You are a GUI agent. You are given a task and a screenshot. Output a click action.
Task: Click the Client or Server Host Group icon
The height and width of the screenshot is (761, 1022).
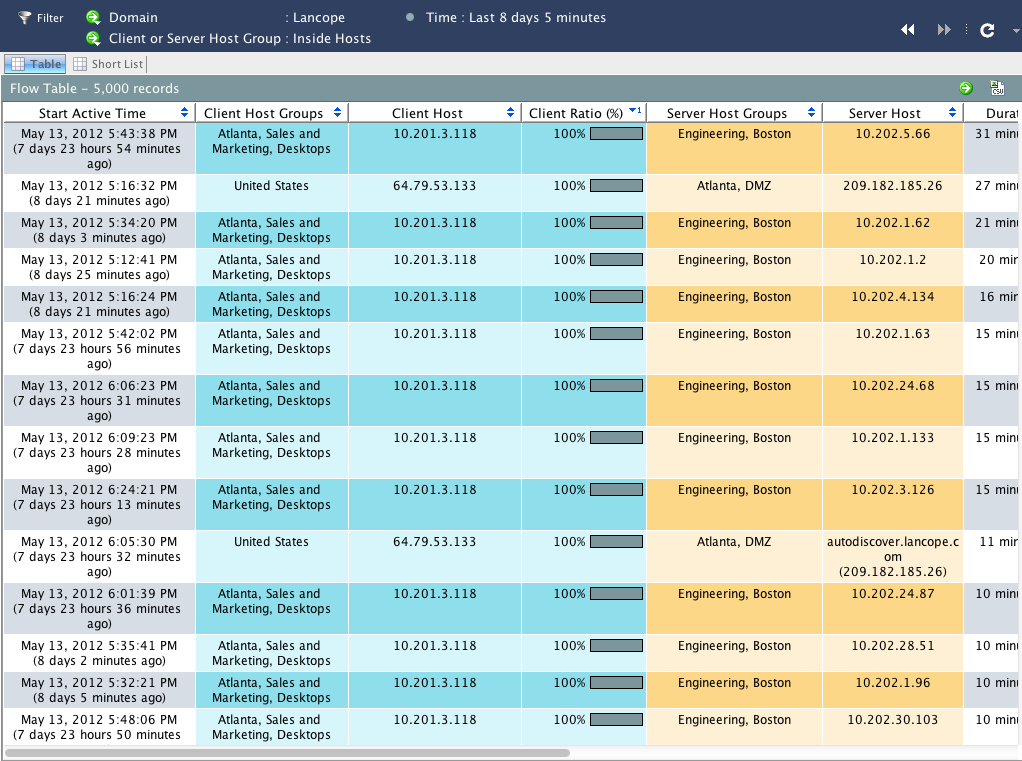[93, 39]
